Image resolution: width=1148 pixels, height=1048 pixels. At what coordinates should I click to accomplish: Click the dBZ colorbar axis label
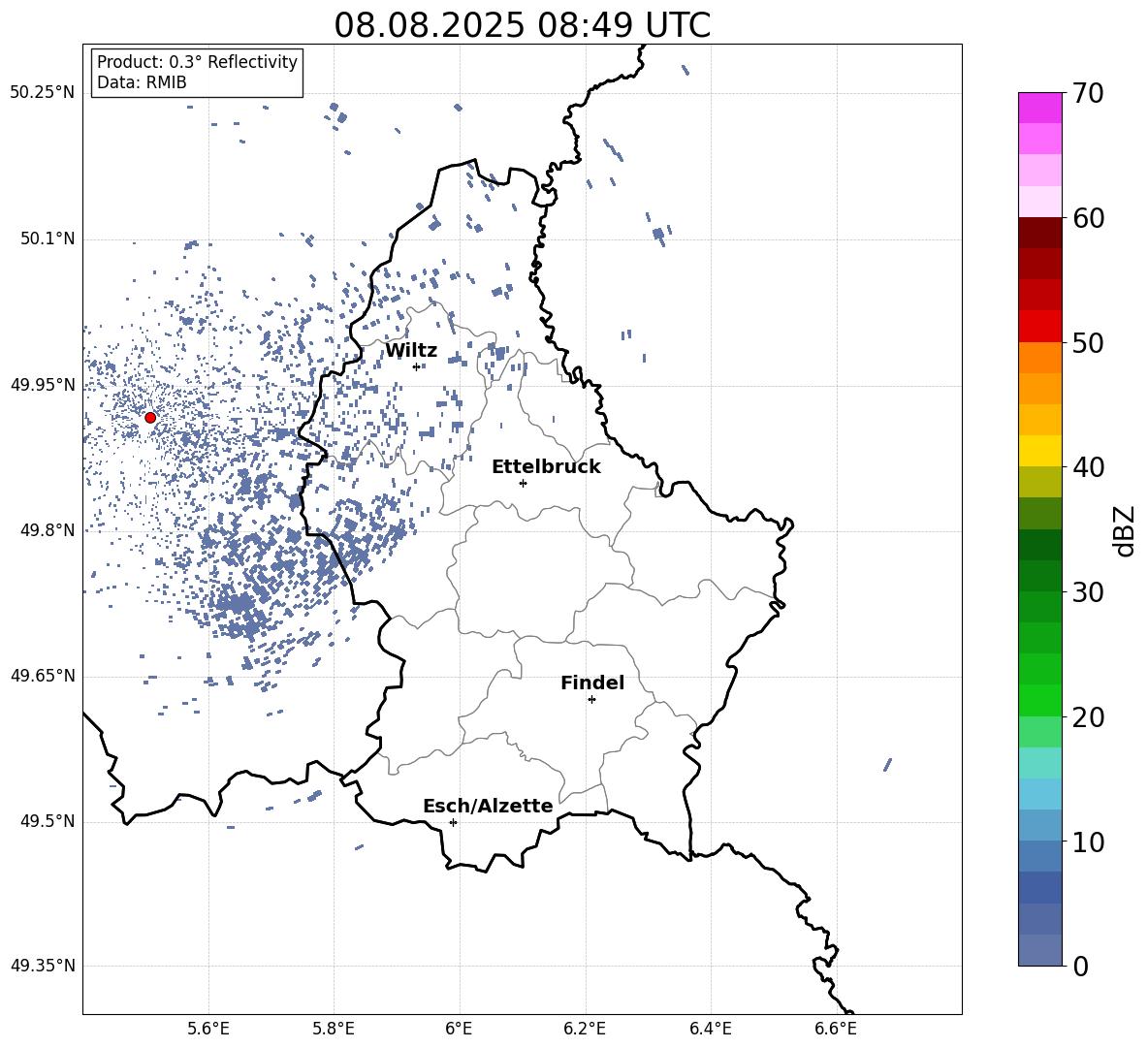pyautogui.click(x=1124, y=530)
